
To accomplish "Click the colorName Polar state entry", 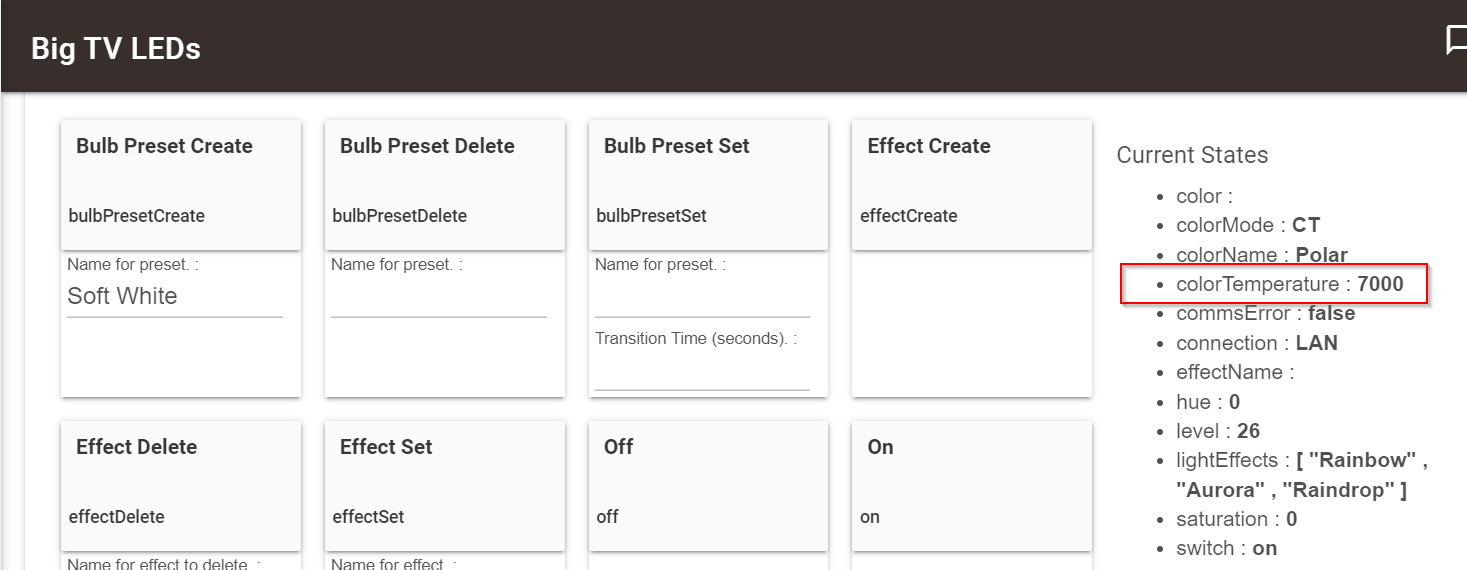I will tap(1262, 255).
